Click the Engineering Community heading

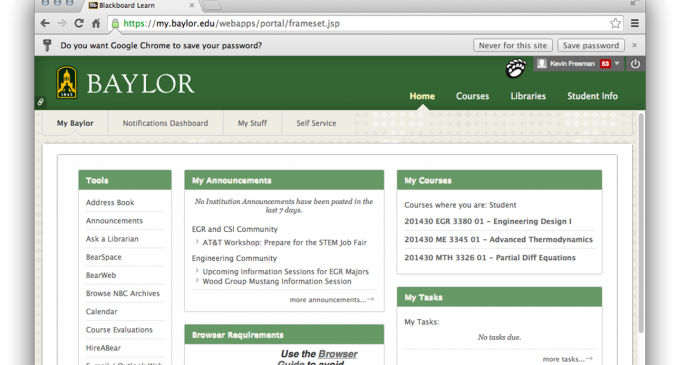[234, 258]
